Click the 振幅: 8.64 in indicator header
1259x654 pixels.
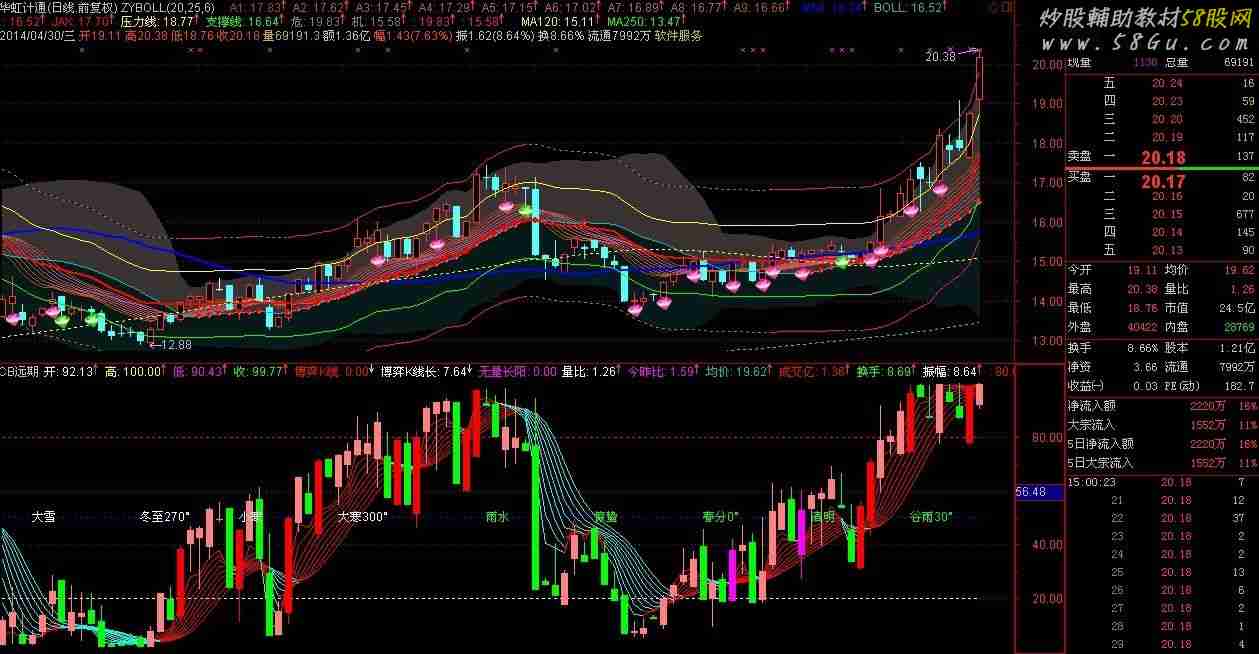[949, 371]
